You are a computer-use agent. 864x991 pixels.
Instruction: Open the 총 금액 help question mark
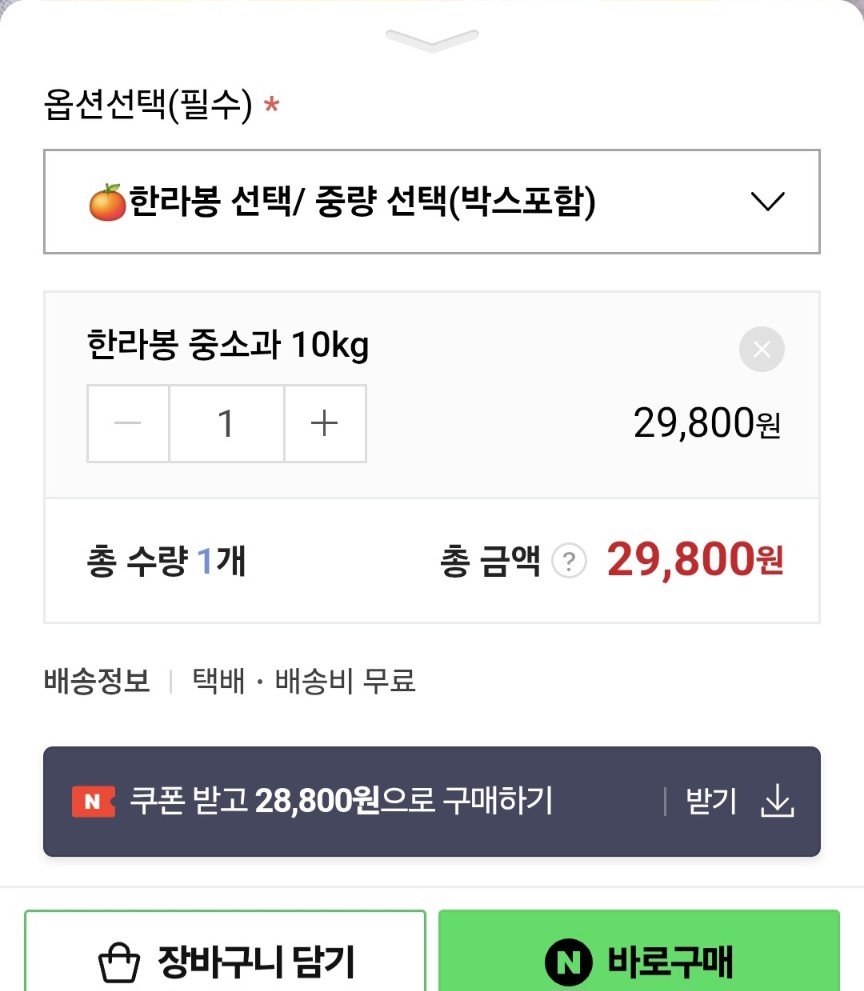pos(569,561)
